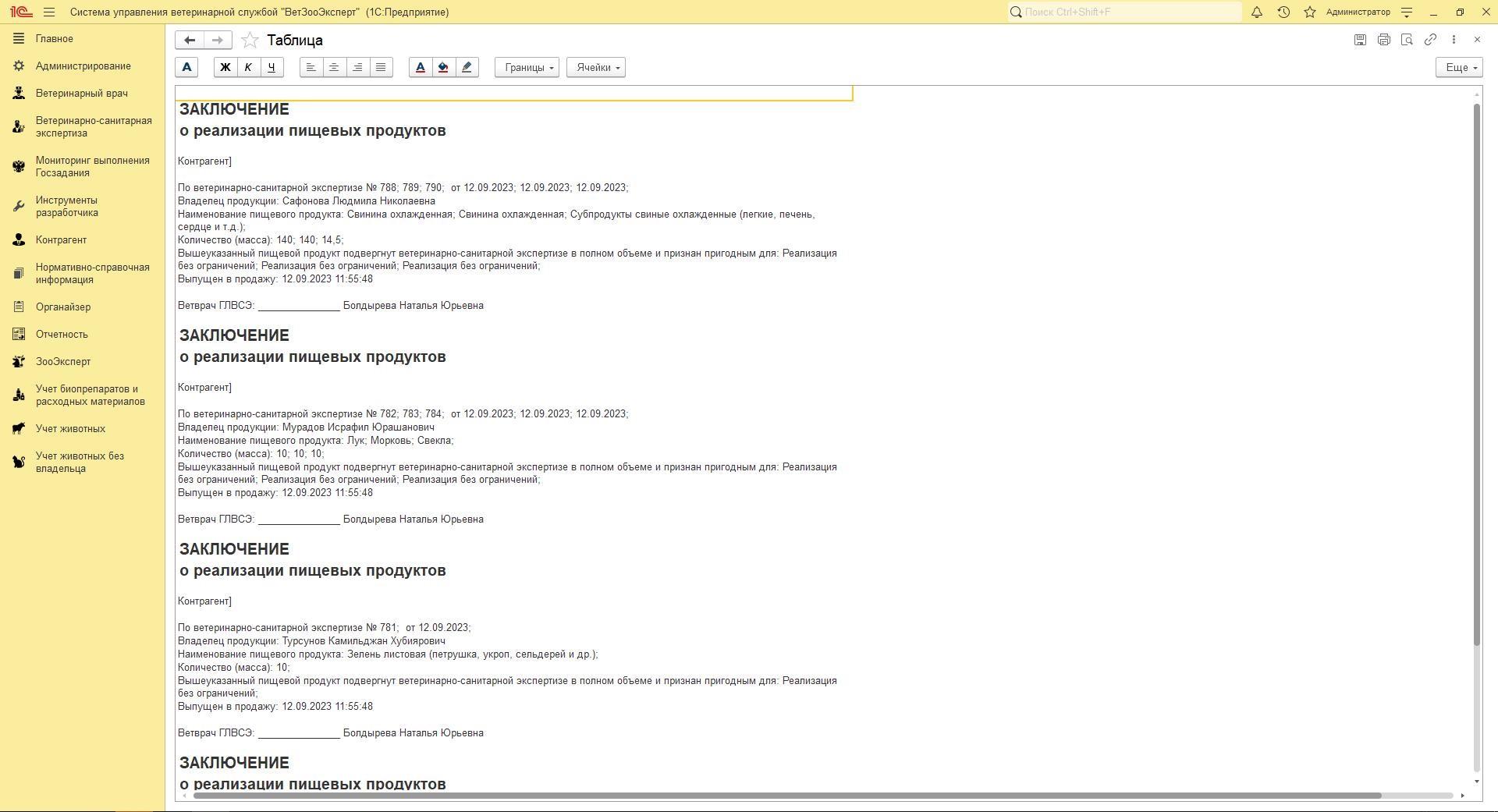
Task: Select the cell with owner Мурадов Исрафил Юрашанович
Action: pos(306,427)
